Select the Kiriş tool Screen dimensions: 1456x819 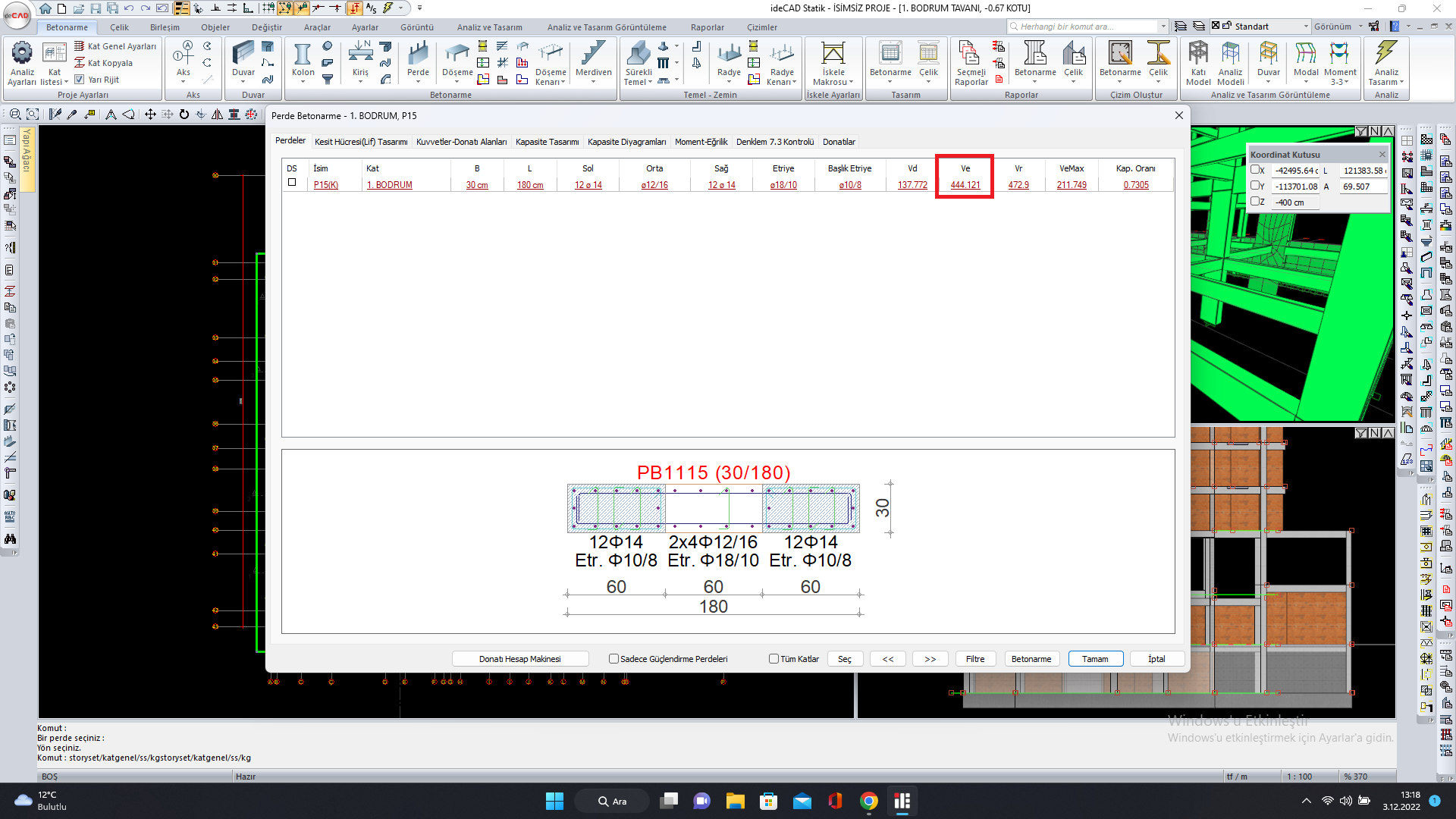(360, 61)
